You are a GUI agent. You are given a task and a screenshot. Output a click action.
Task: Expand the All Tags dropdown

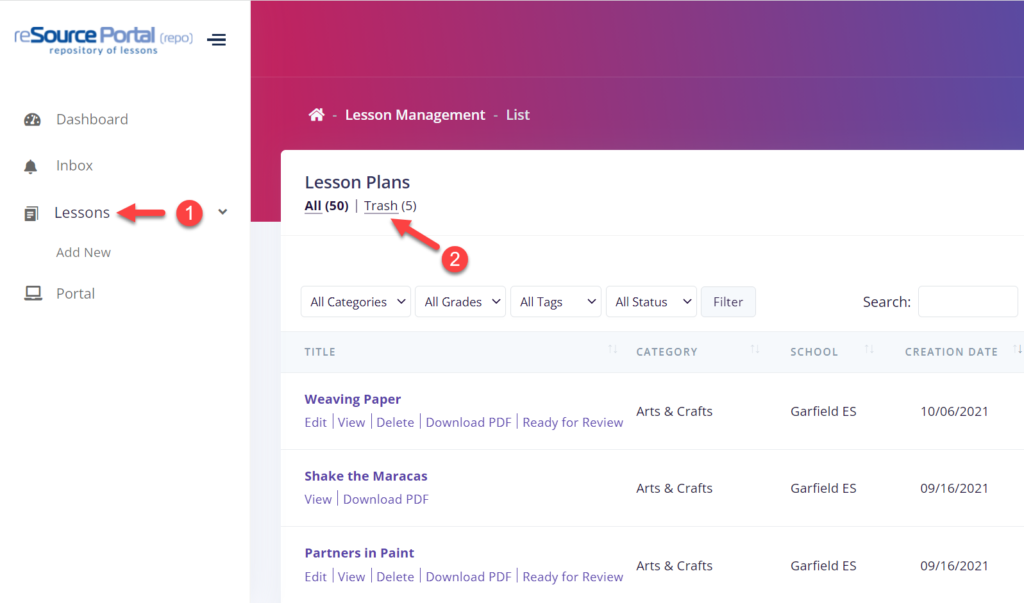[555, 302]
